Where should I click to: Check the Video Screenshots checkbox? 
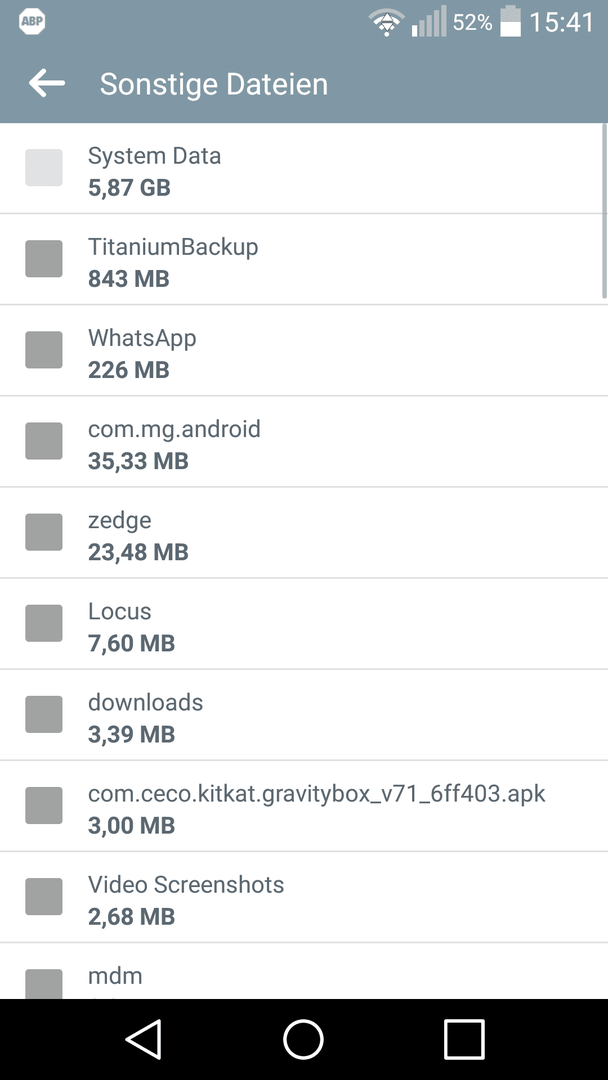point(44,897)
